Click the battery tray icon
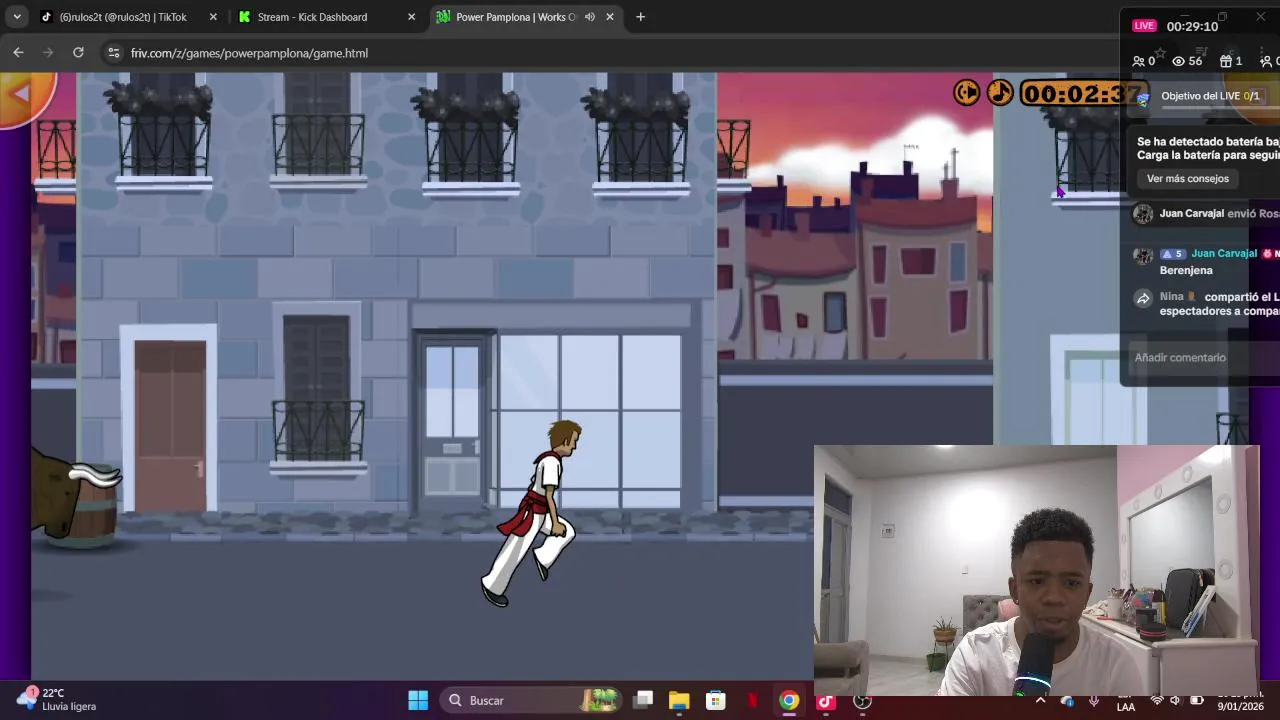 (x=1196, y=701)
